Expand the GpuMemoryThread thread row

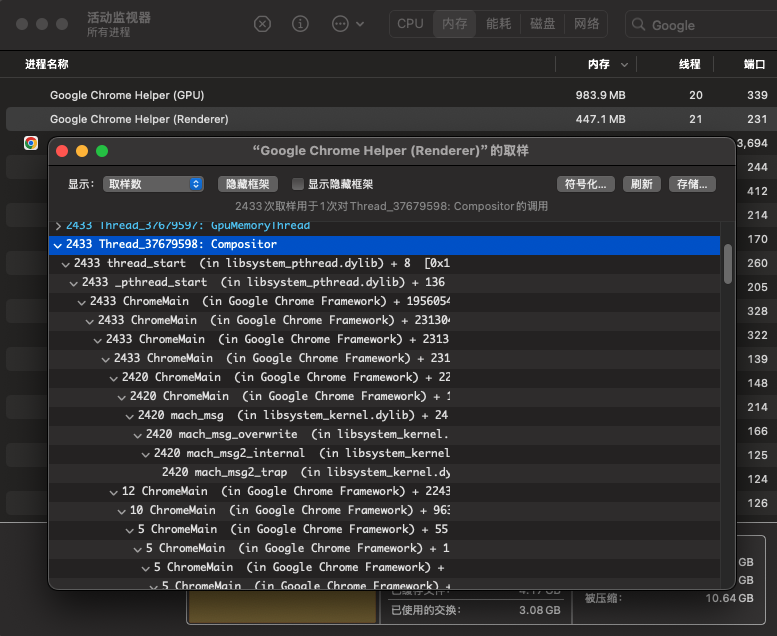coord(58,226)
